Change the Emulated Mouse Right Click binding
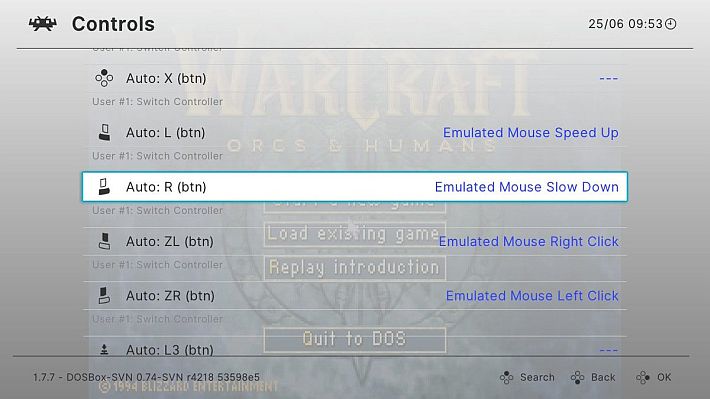The height and width of the screenshot is (399, 710). tap(528, 241)
